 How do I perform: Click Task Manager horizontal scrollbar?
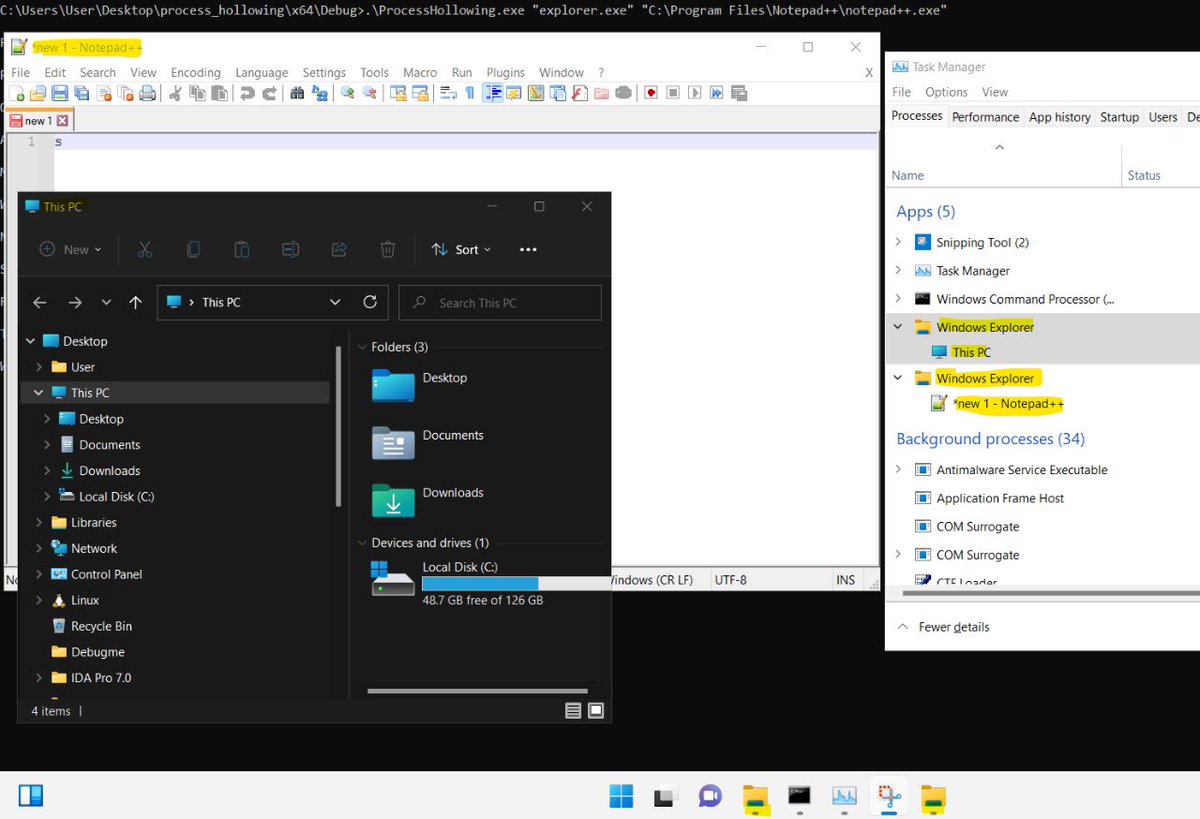[1050, 593]
